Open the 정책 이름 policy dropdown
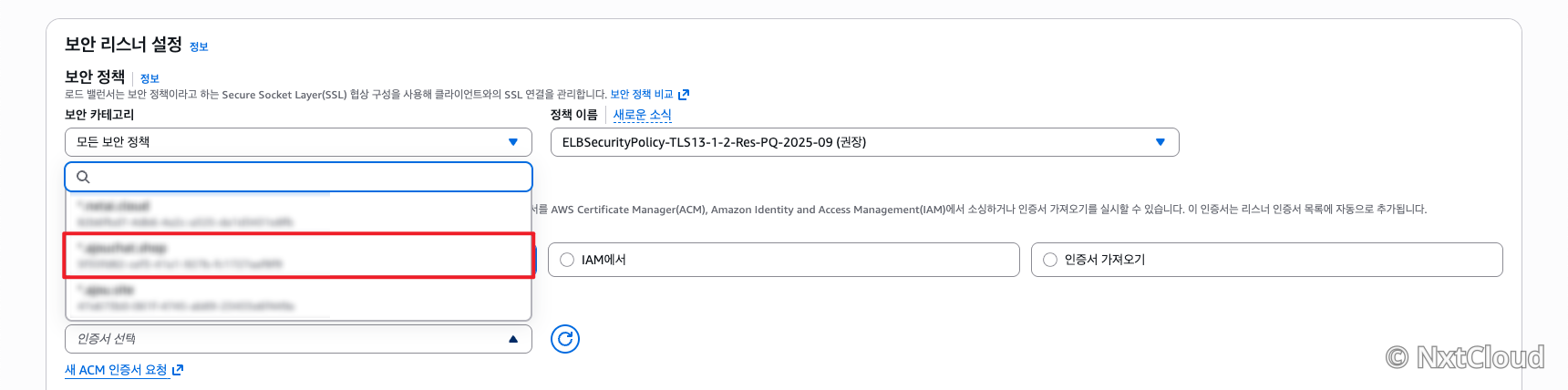The image size is (1568, 390). coord(864,142)
